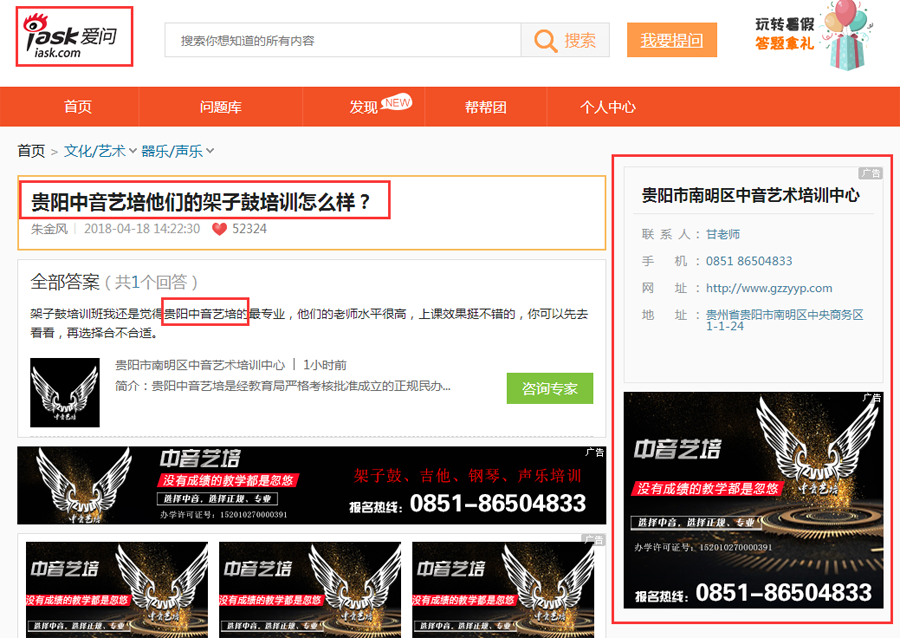The width and height of the screenshot is (900, 638).
Task: Open the 问题库 nav tab
Action: (x=220, y=107)
